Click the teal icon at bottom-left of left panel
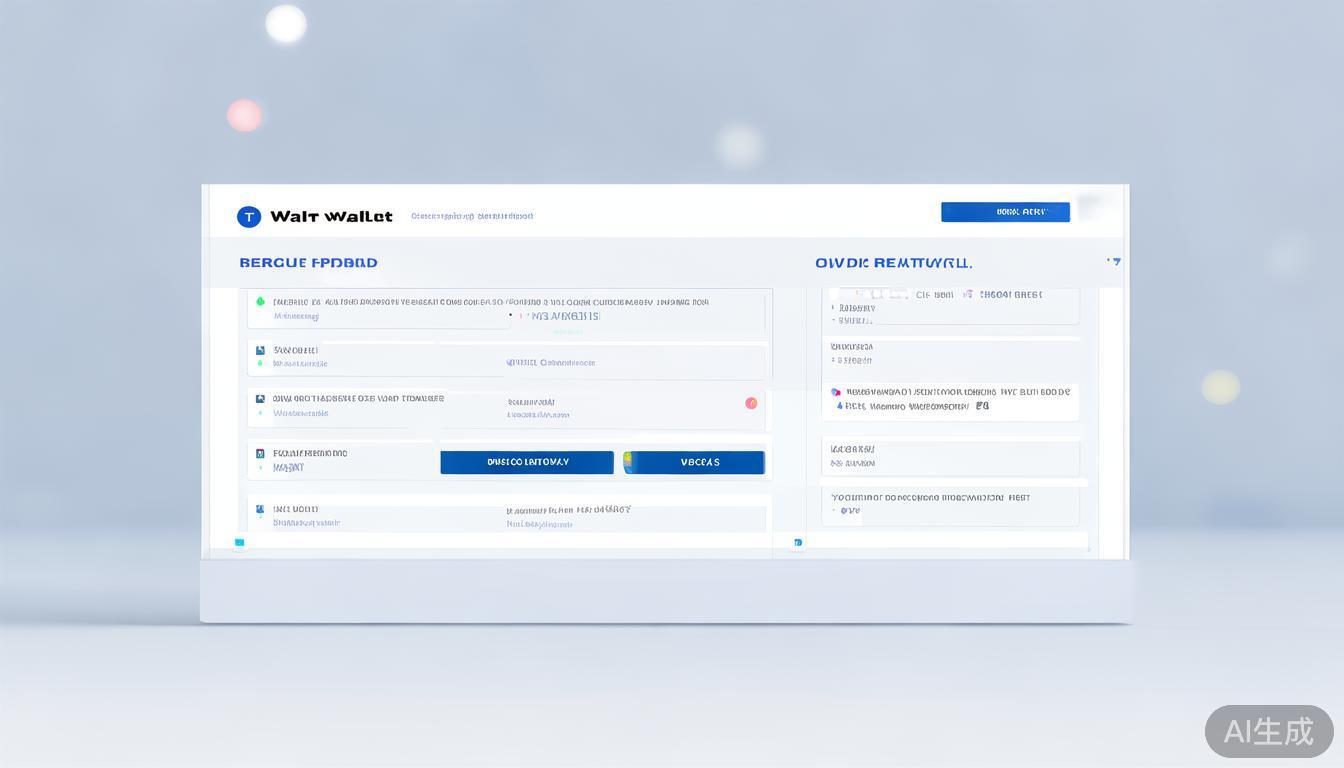Viewport: 1344px width, 768px height. coord(239,543)
